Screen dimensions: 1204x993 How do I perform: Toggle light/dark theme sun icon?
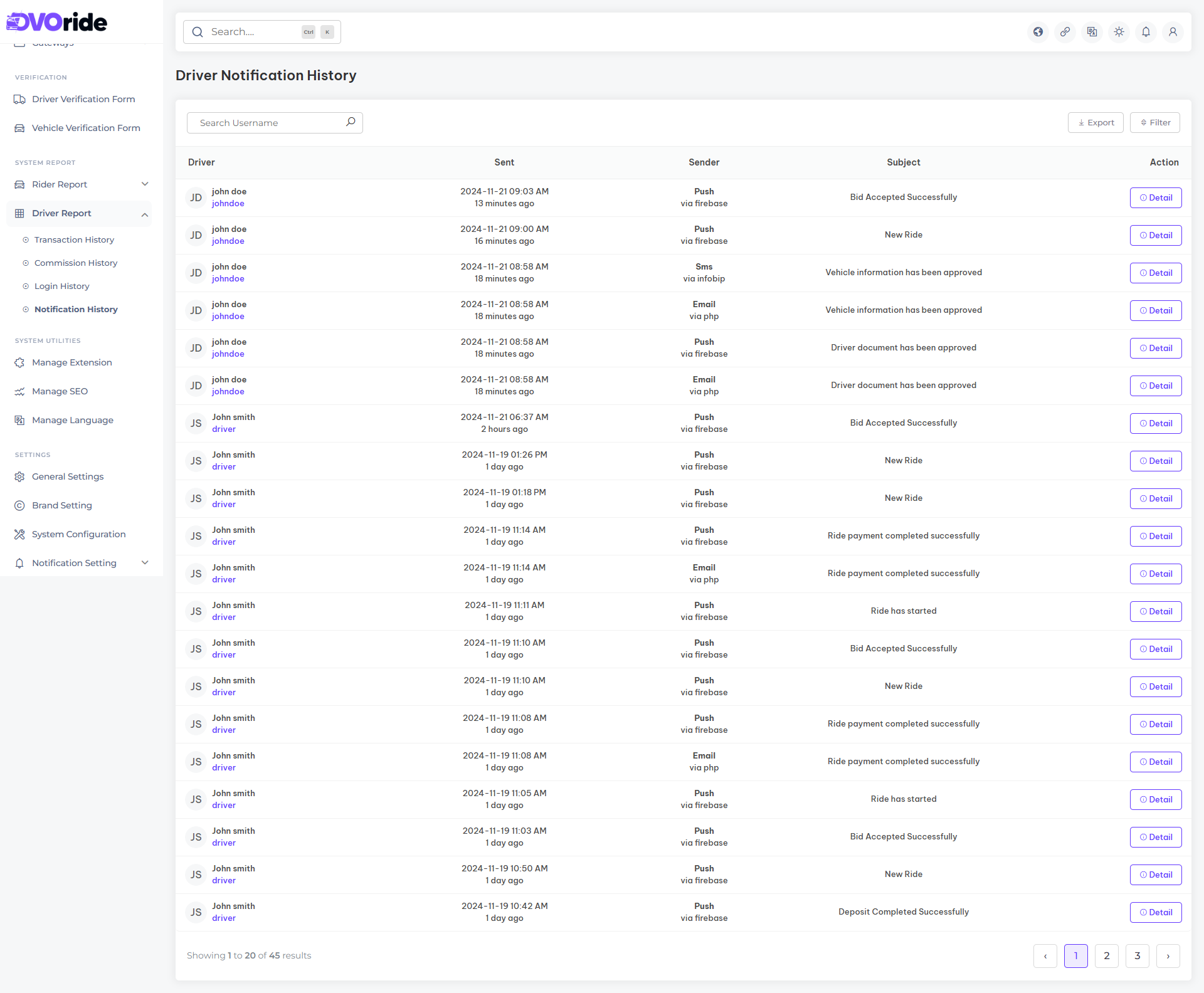click(x=1119, y=32)
